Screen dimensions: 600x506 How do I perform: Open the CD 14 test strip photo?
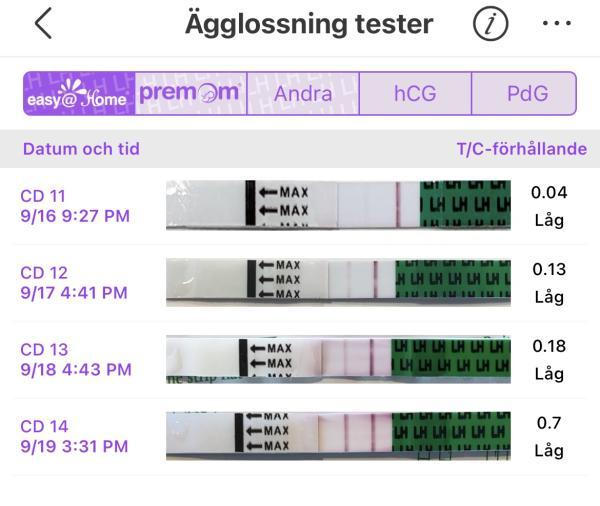click(x=338, y=436)
